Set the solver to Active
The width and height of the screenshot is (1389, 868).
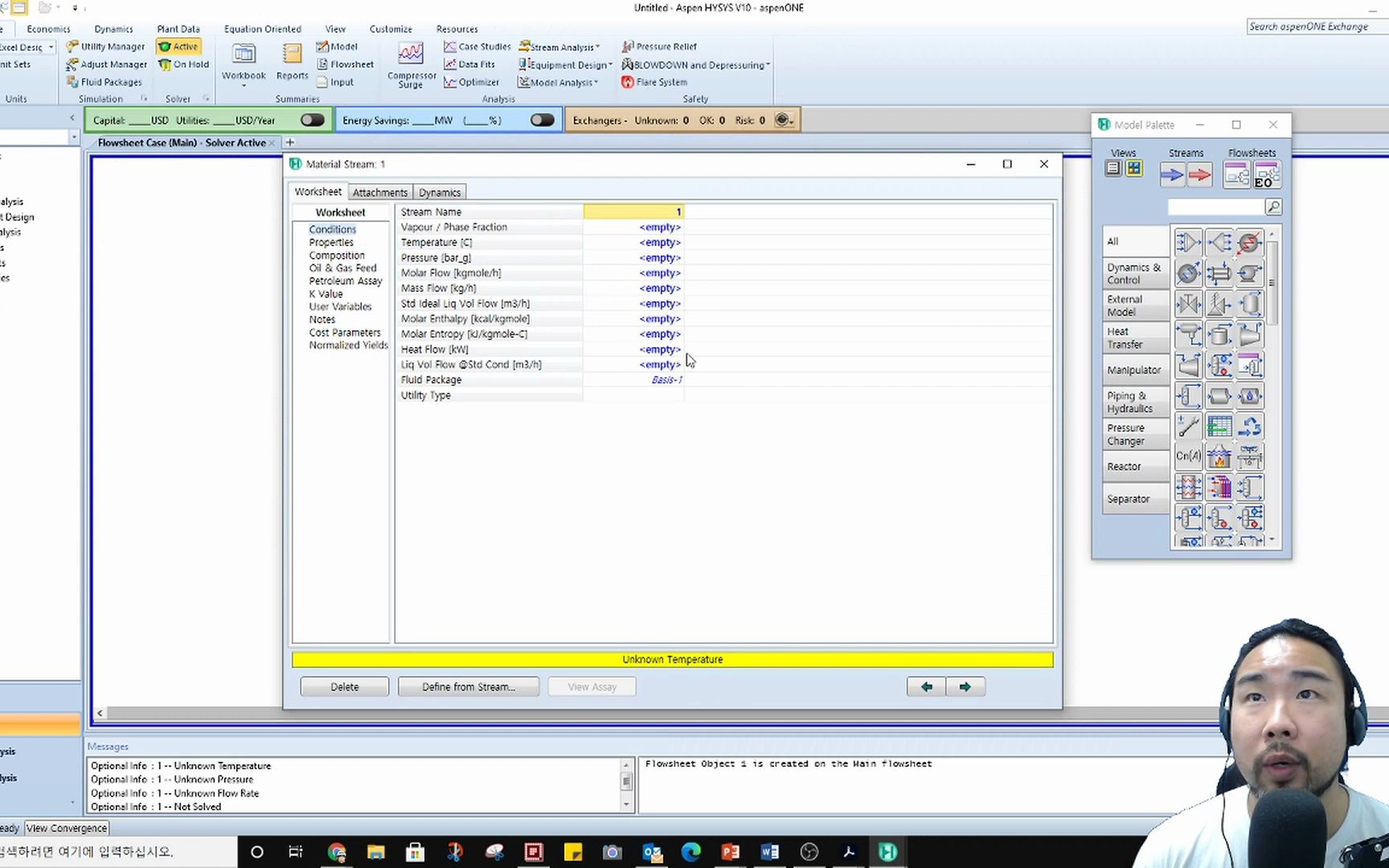[x=178, y=47]
